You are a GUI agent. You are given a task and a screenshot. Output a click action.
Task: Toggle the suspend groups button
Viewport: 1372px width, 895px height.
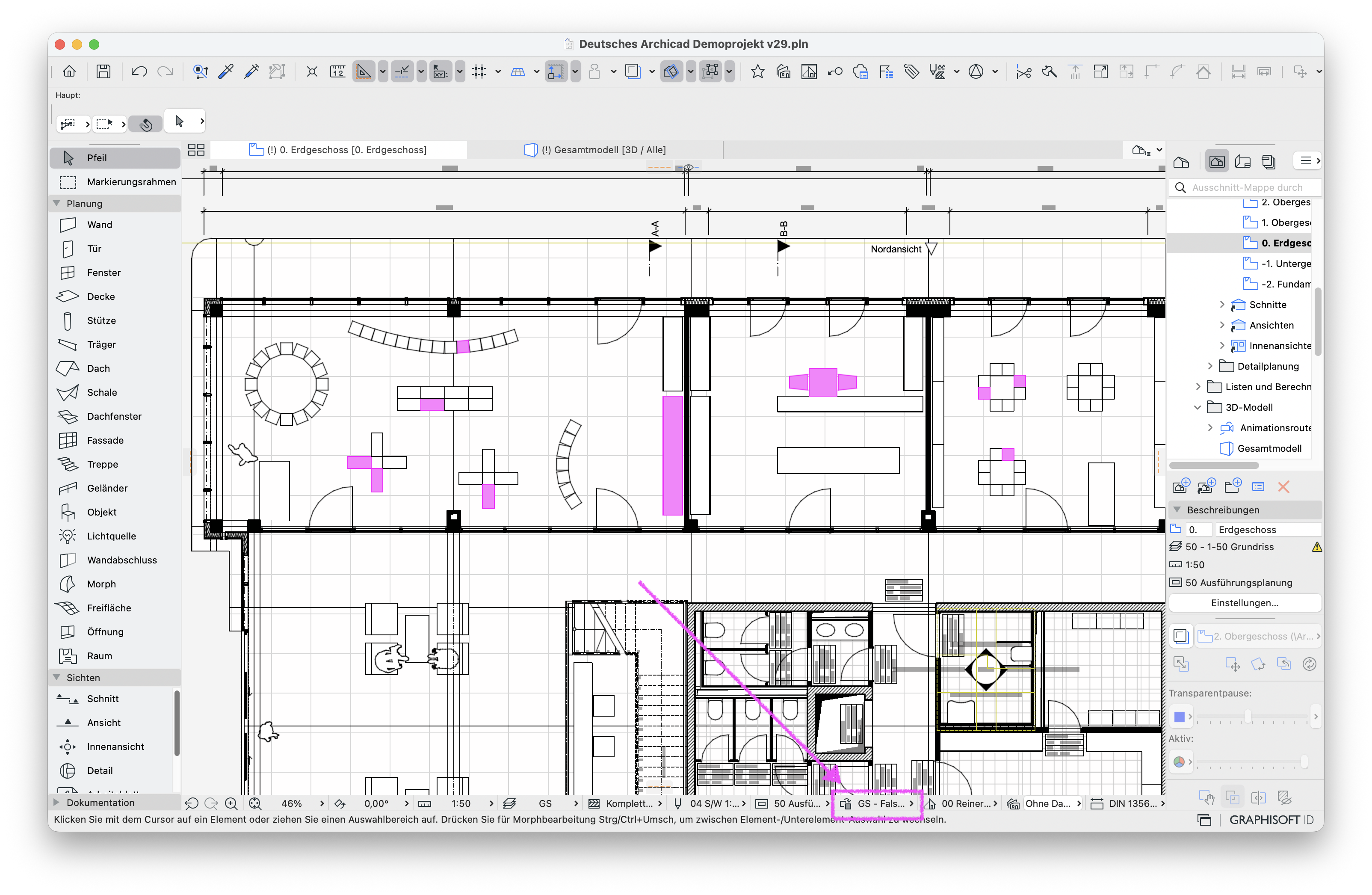(711, 71)
